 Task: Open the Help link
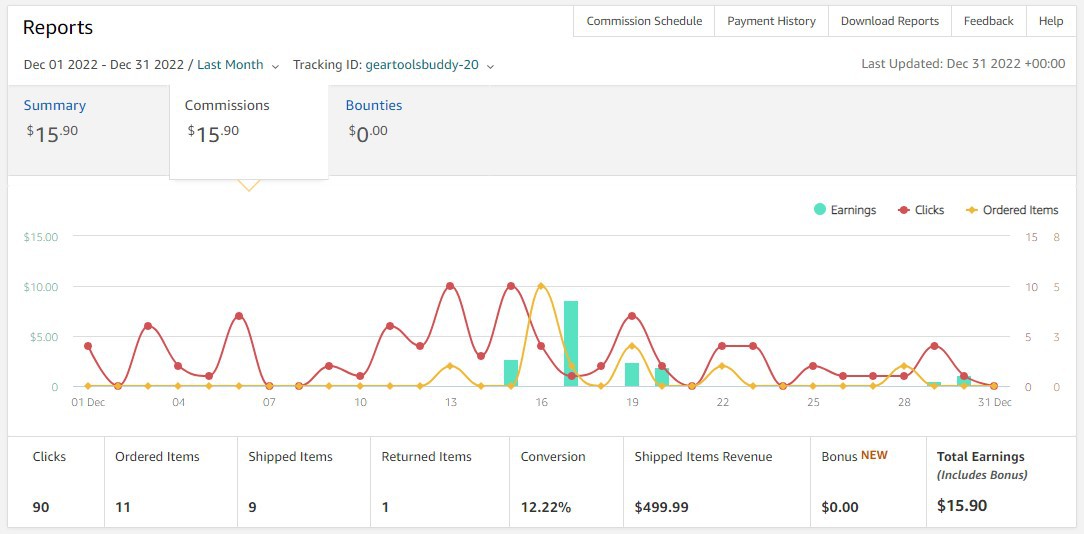(x=1051, y=21)
